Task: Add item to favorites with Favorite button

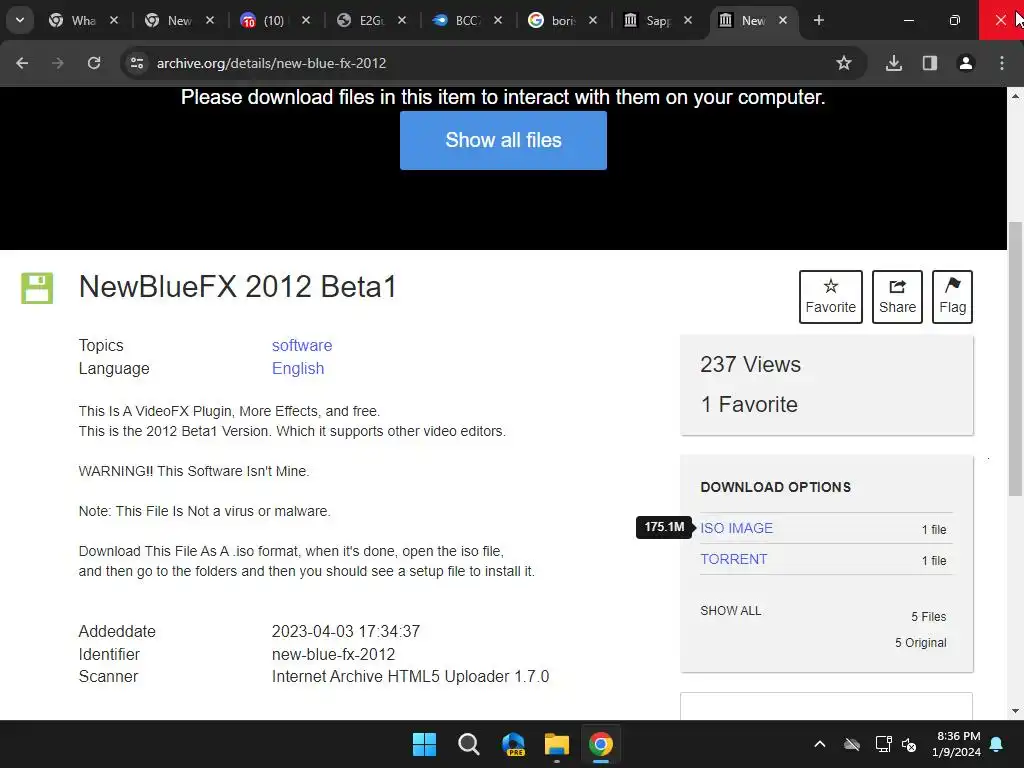Action: point(830,296)
